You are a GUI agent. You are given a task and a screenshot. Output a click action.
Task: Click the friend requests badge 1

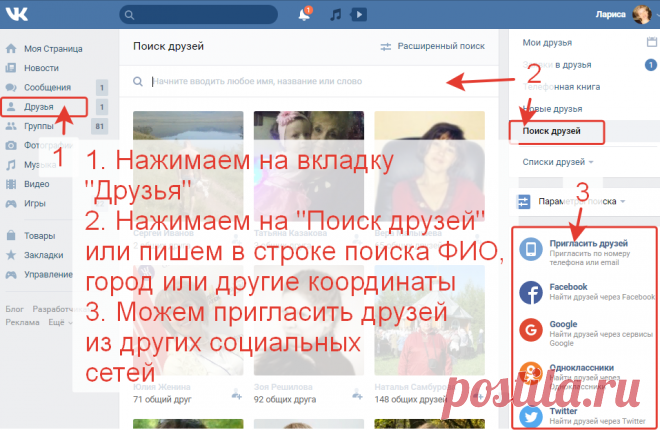(x=651, y=65)
